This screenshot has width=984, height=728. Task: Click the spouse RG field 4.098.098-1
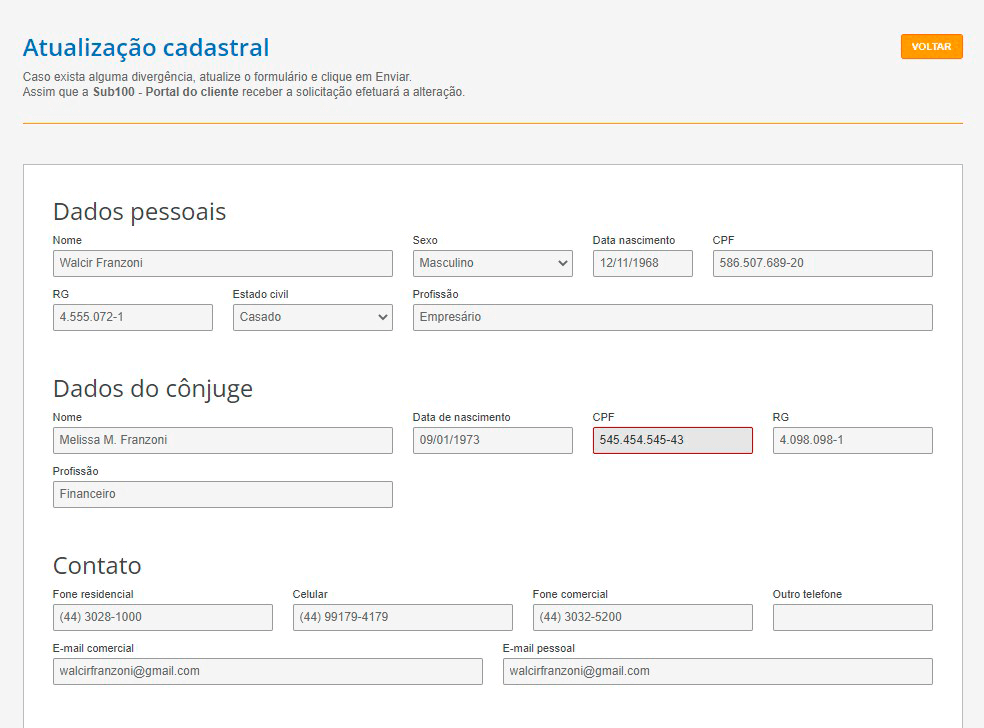(852, 440)
